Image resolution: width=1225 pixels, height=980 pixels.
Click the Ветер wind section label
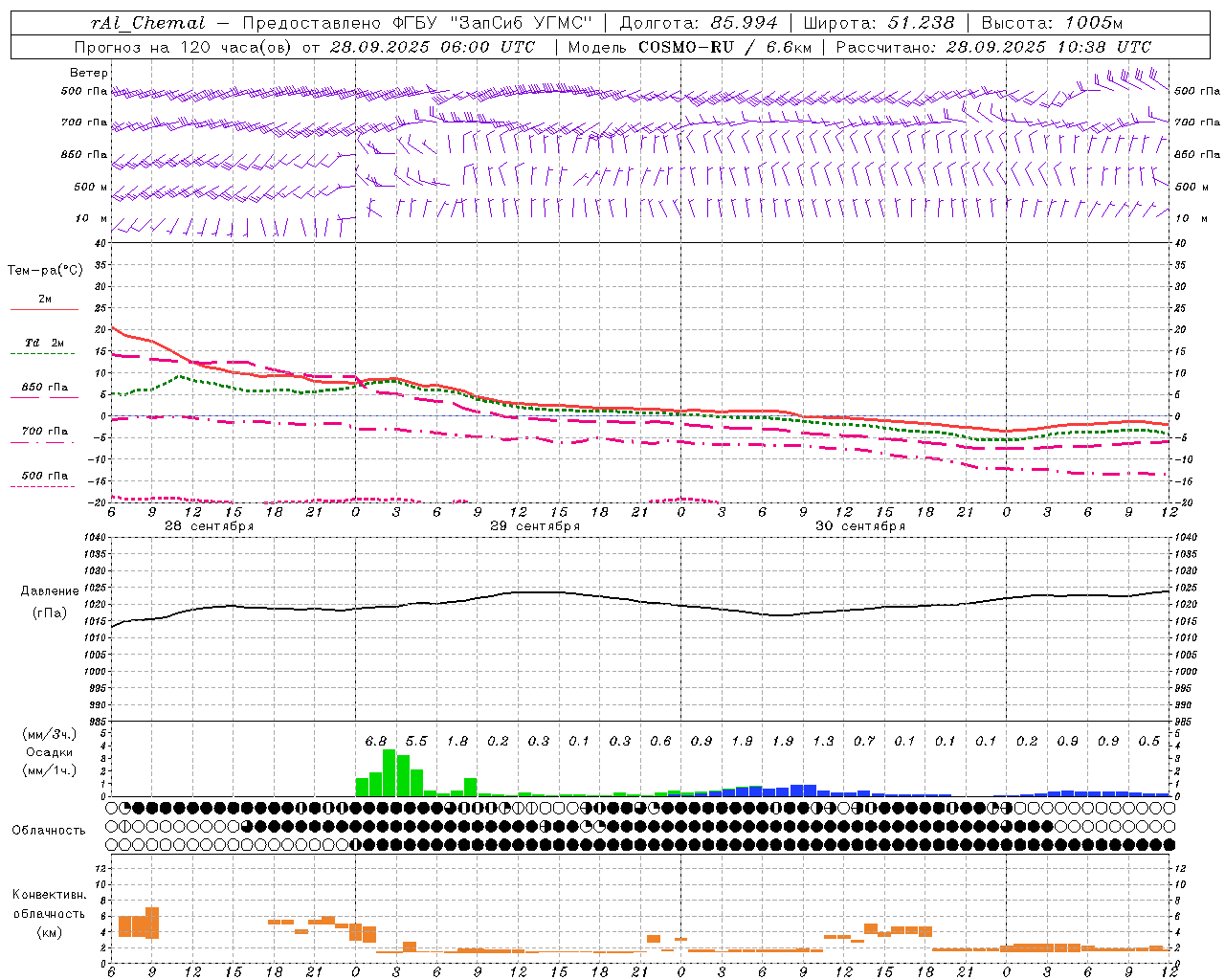(x=89, y=73)
